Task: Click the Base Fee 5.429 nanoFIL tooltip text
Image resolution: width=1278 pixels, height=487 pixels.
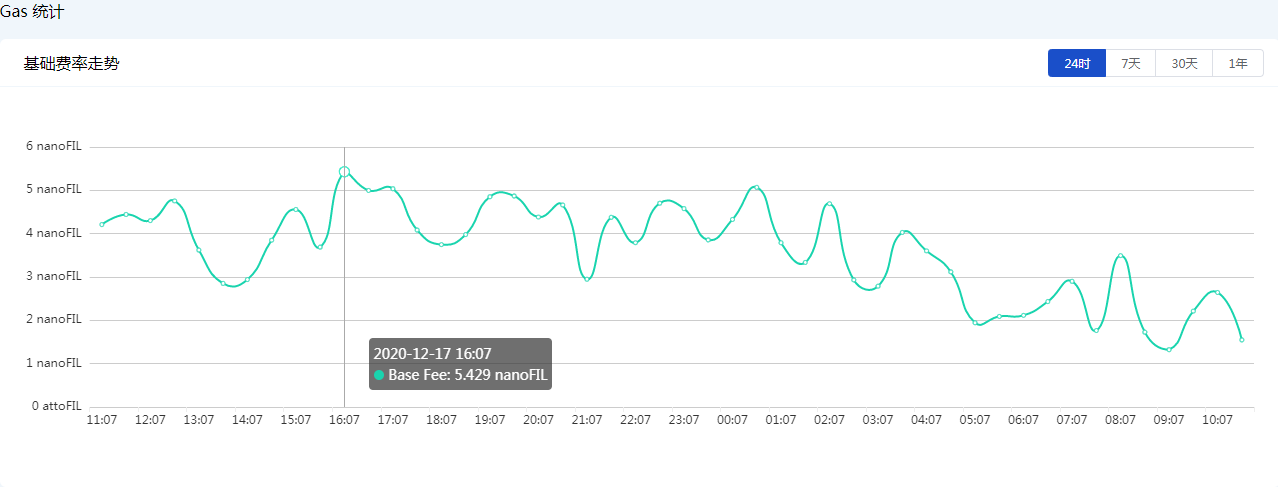Action: point(468,375)
